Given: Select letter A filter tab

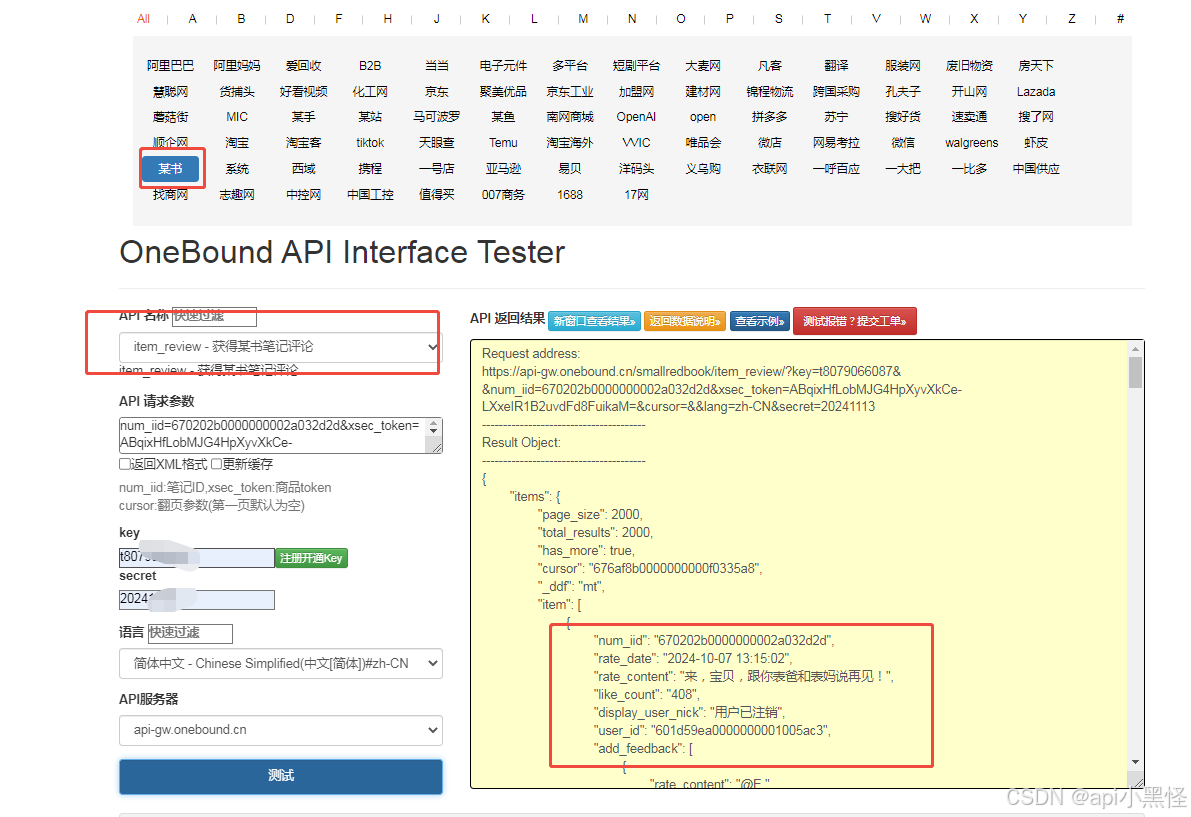Looking at the screenshot, I should pos(192,19).
